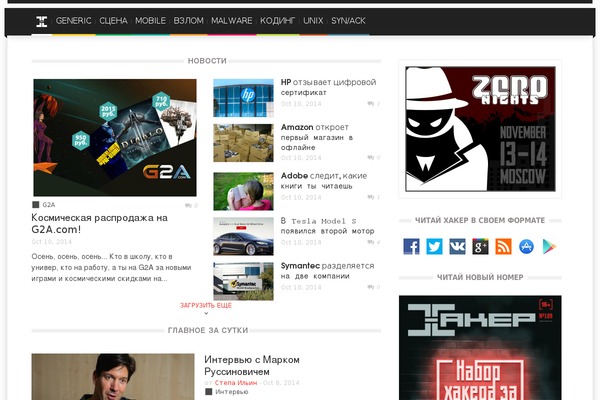Click the ГЛАВНОЕ ЗА СУТКИ heading
The image size is (600, 400).
point(208,330)
